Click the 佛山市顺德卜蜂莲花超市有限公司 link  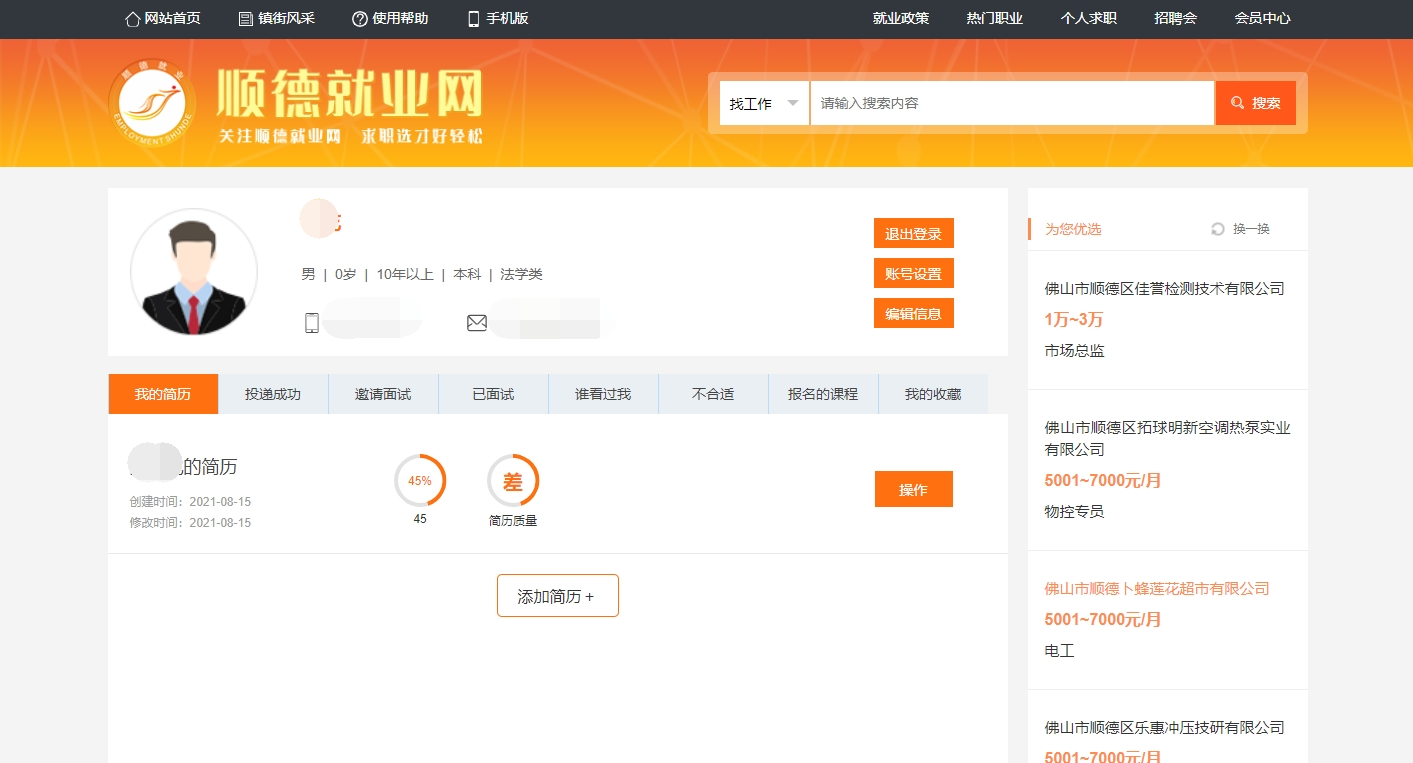pos(1156,588)
